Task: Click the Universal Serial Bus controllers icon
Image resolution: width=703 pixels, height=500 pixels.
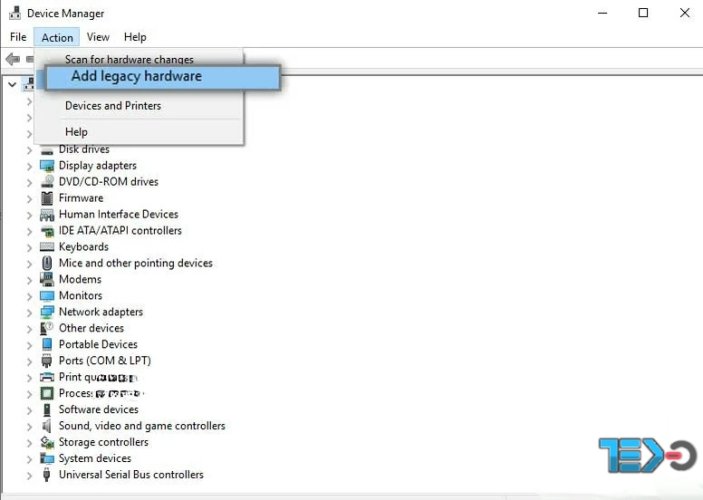Action: click(47, 474)
